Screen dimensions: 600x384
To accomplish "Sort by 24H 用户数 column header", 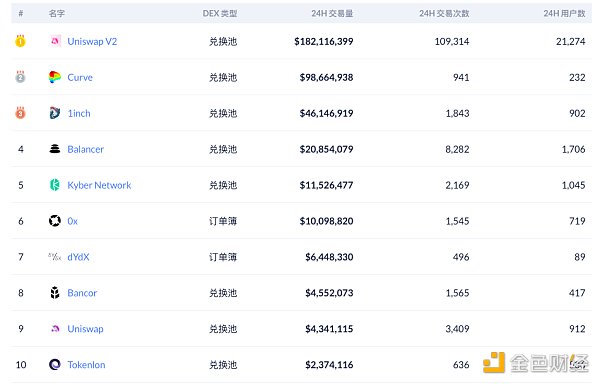I will [564, 13].
